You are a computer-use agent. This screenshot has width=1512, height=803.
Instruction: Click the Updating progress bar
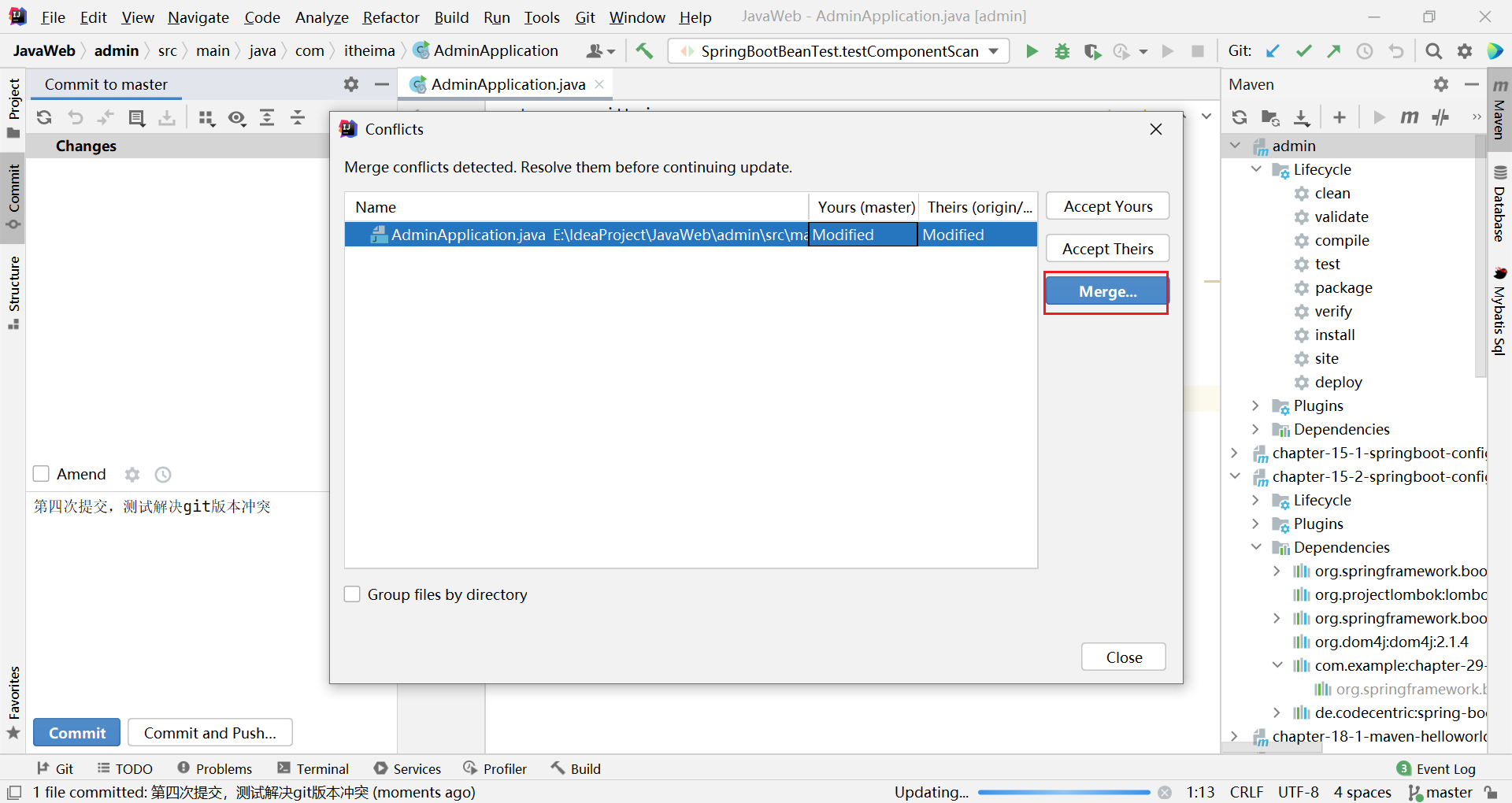click(x=1063, y=792)
